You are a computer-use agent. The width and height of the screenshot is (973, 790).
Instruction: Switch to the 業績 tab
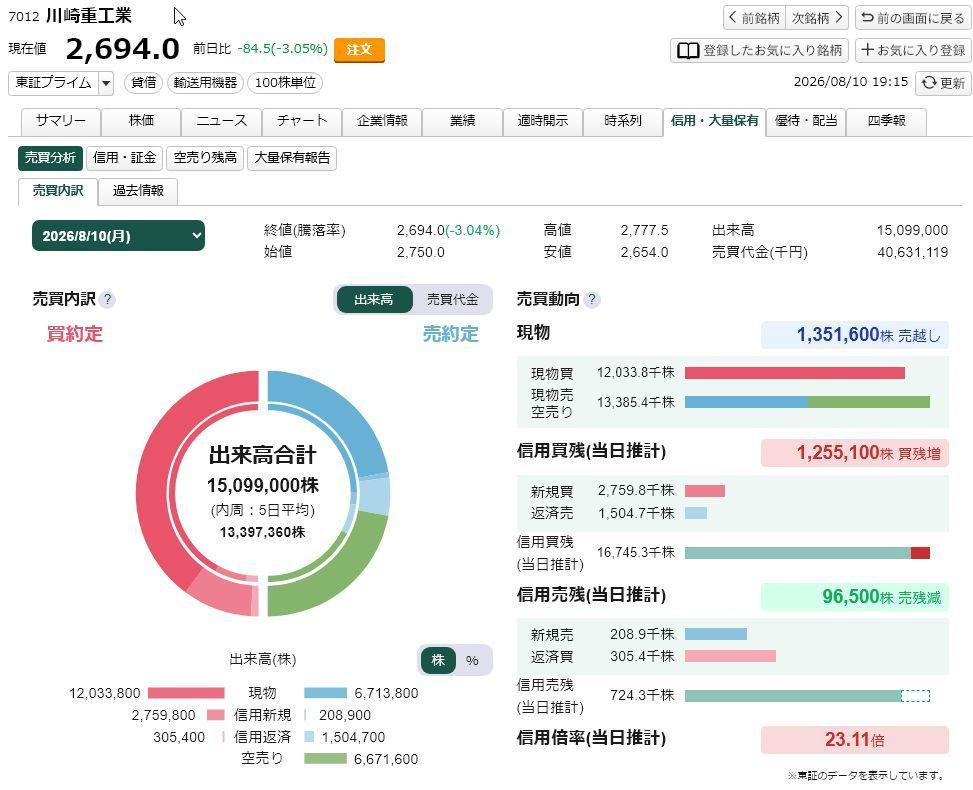tap(462, 121)
